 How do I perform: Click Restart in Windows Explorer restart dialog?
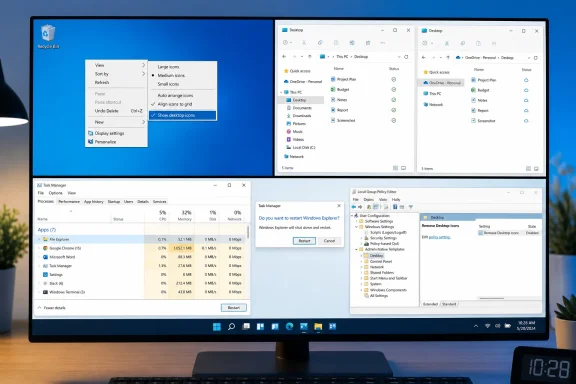point(304,241)
